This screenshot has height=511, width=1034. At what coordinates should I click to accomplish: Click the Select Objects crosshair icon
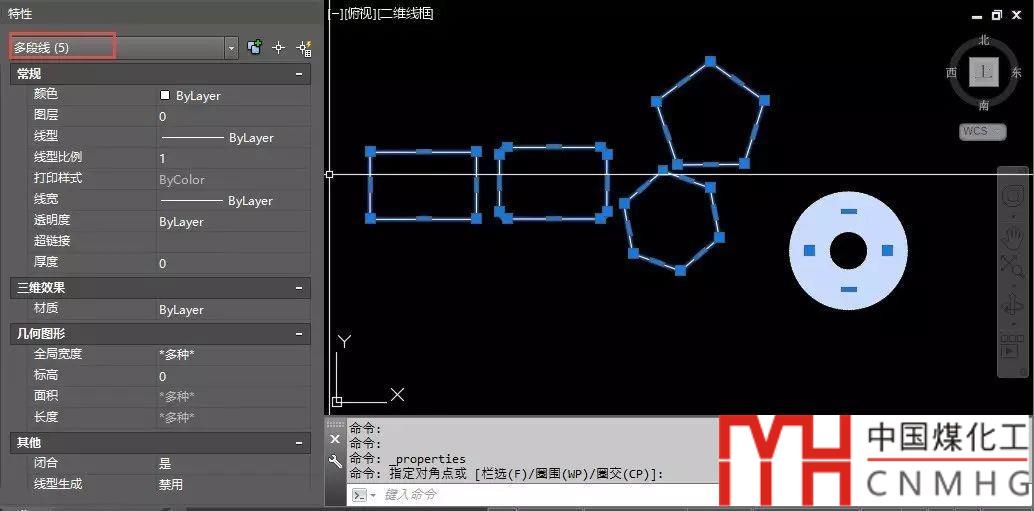pyautogui.click(x=279, y=47)
